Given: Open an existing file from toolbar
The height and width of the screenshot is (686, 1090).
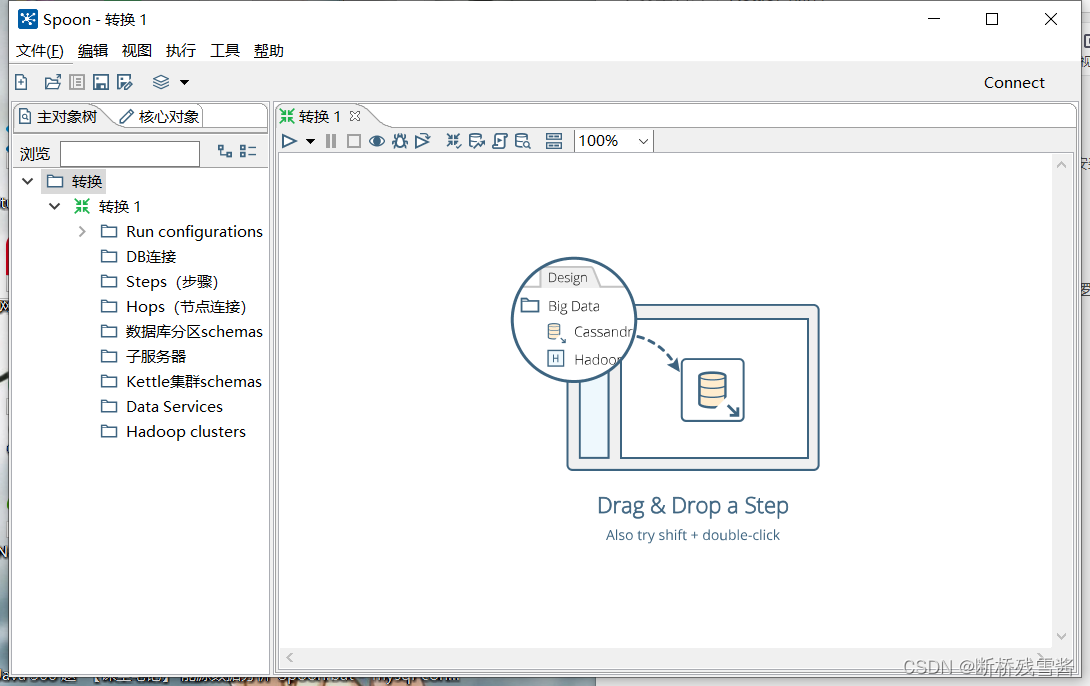Looking at the screenshot, I should click(x=53, y=82).
